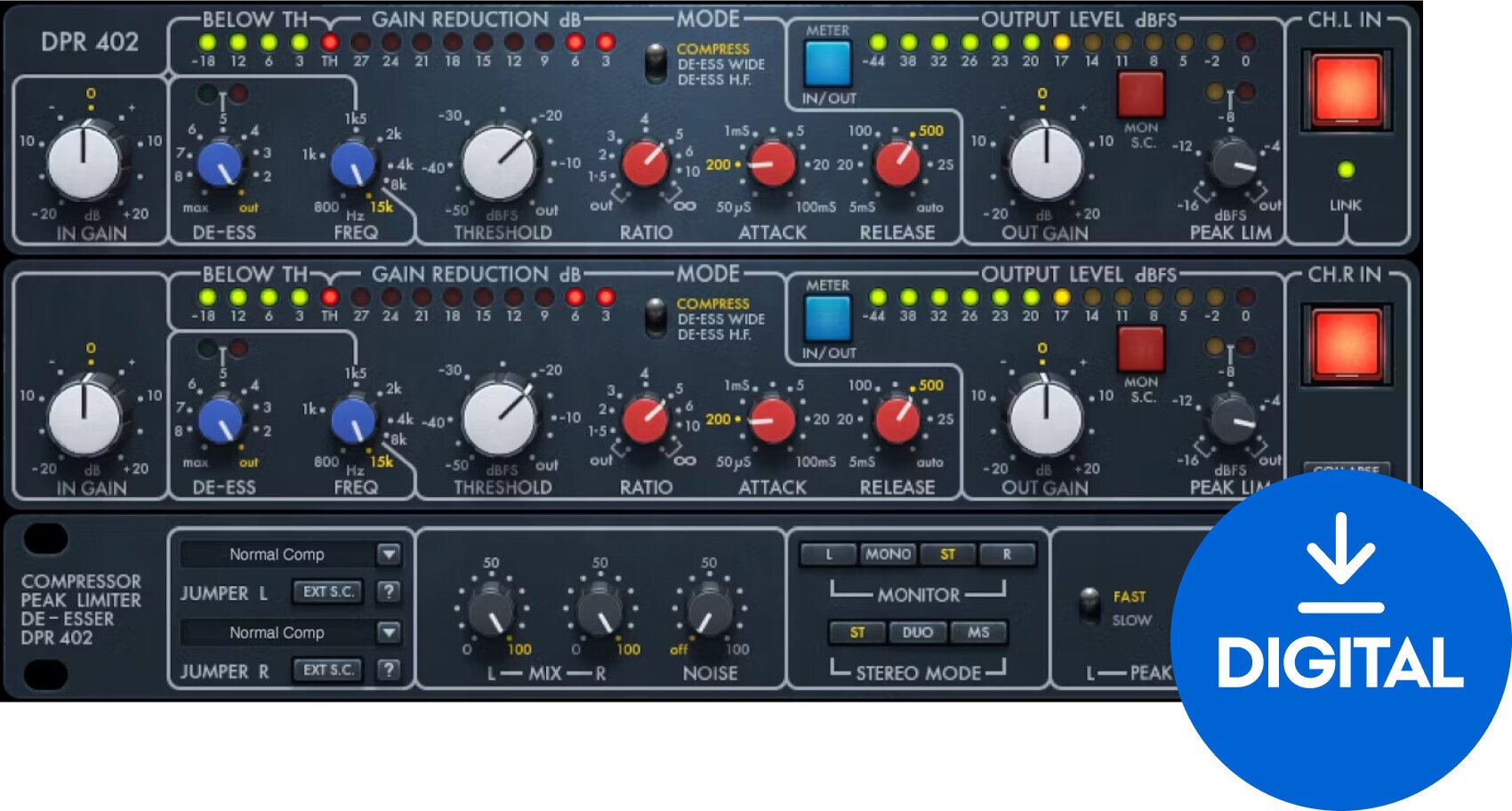Adjust bottom channel DE-ESS blue knob

(x=219, y=420)
